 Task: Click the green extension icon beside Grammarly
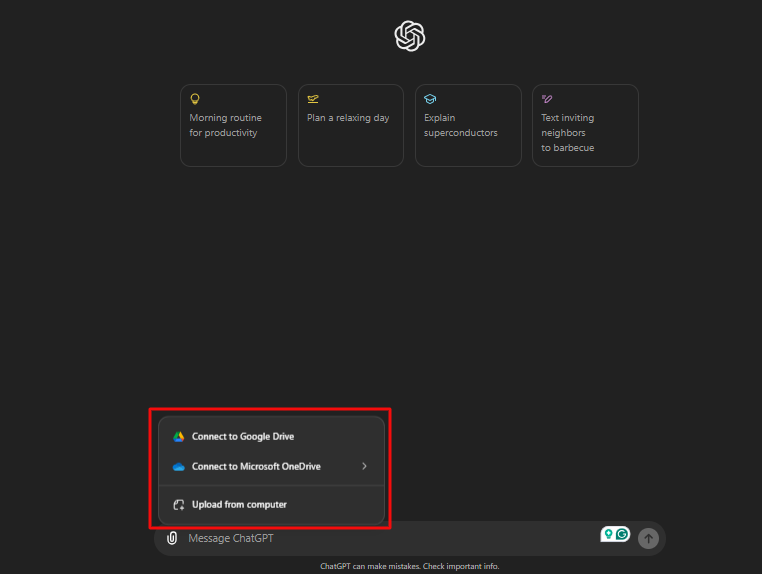click(x=608, y=534)
